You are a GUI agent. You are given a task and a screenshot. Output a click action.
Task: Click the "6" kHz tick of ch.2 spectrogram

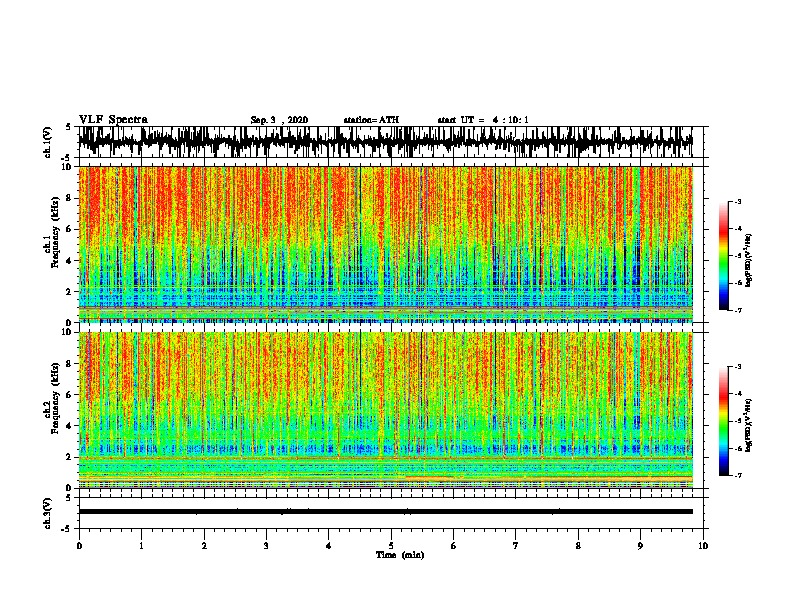coord(70,395)
